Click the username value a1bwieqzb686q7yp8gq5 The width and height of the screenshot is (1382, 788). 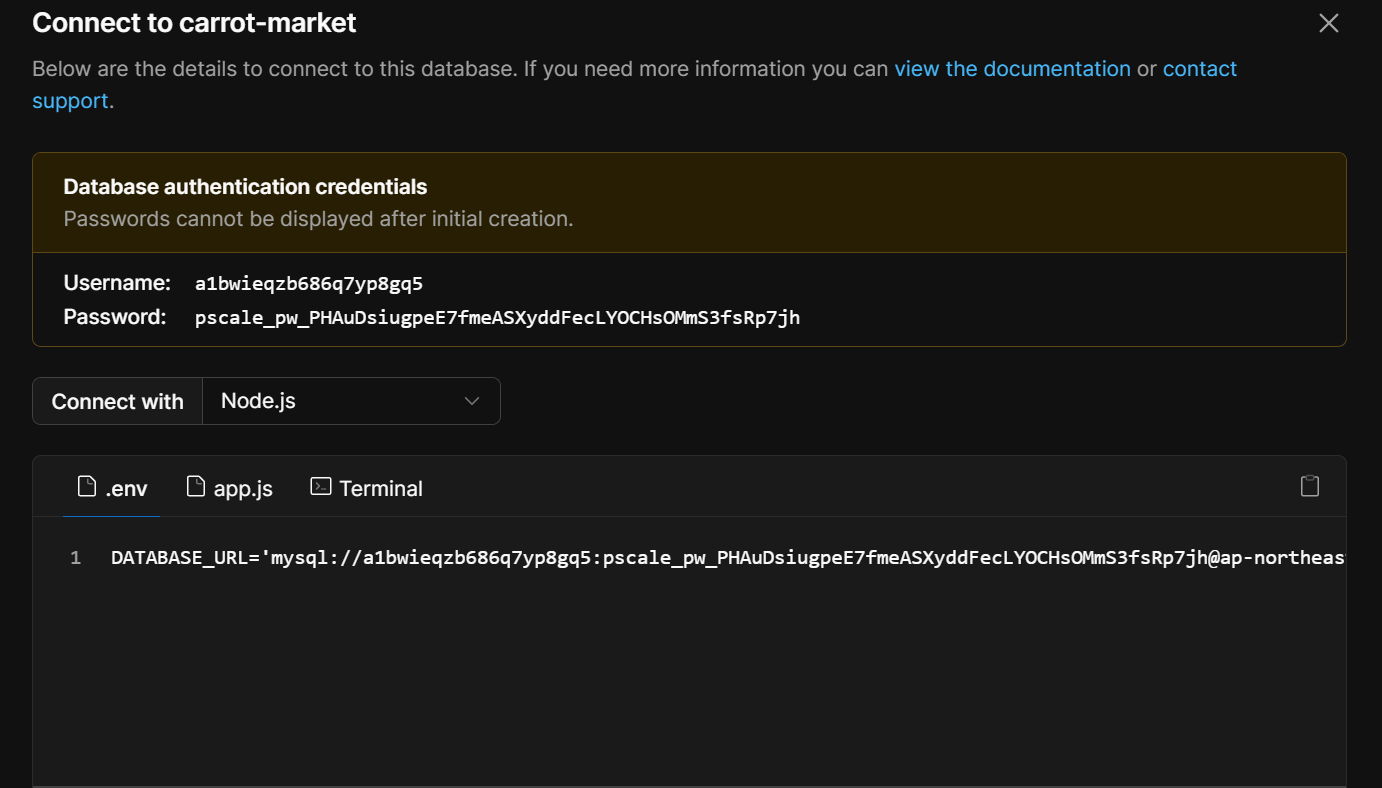coord(309,283)
